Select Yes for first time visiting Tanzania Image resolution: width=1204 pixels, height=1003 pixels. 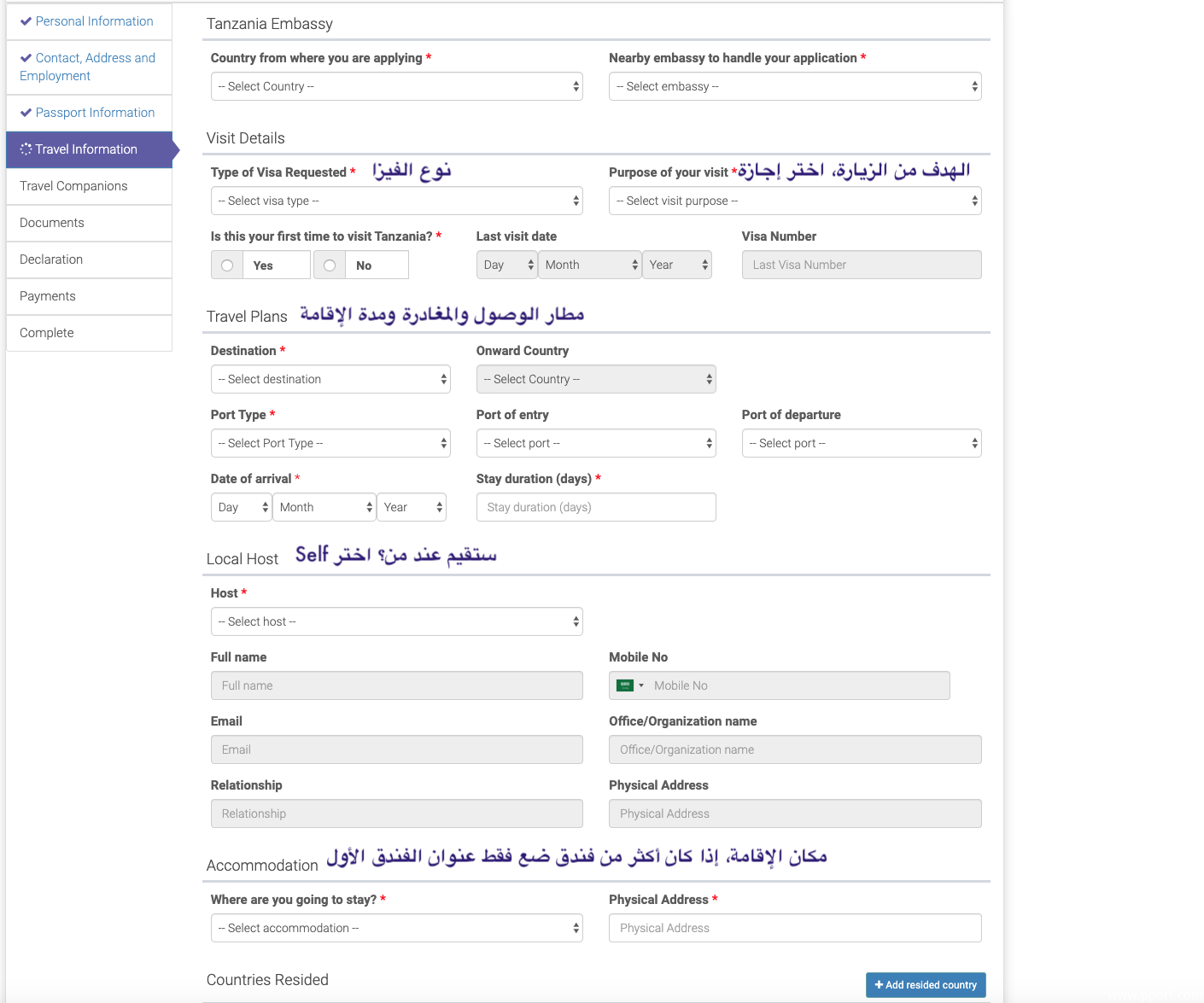click(x=227, y=265)
